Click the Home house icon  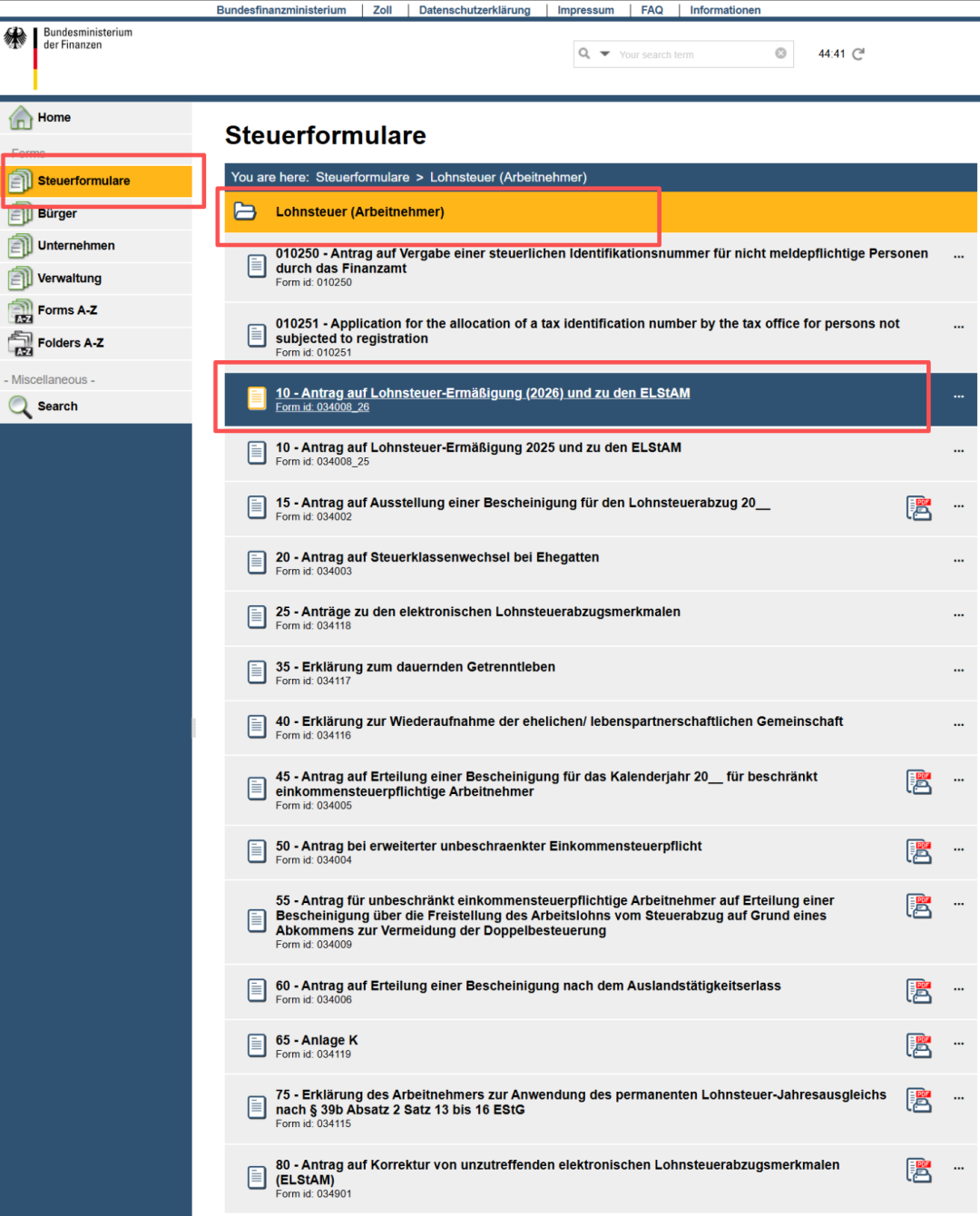tap(21, 118)
